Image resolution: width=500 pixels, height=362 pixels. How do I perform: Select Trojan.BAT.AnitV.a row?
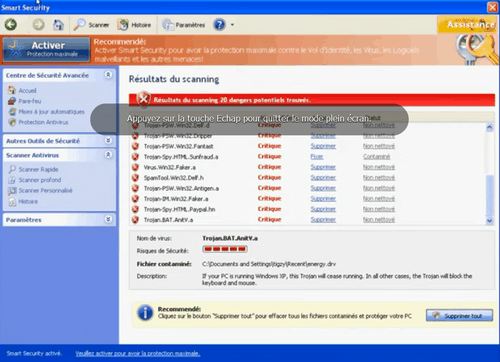coord(307,220)
